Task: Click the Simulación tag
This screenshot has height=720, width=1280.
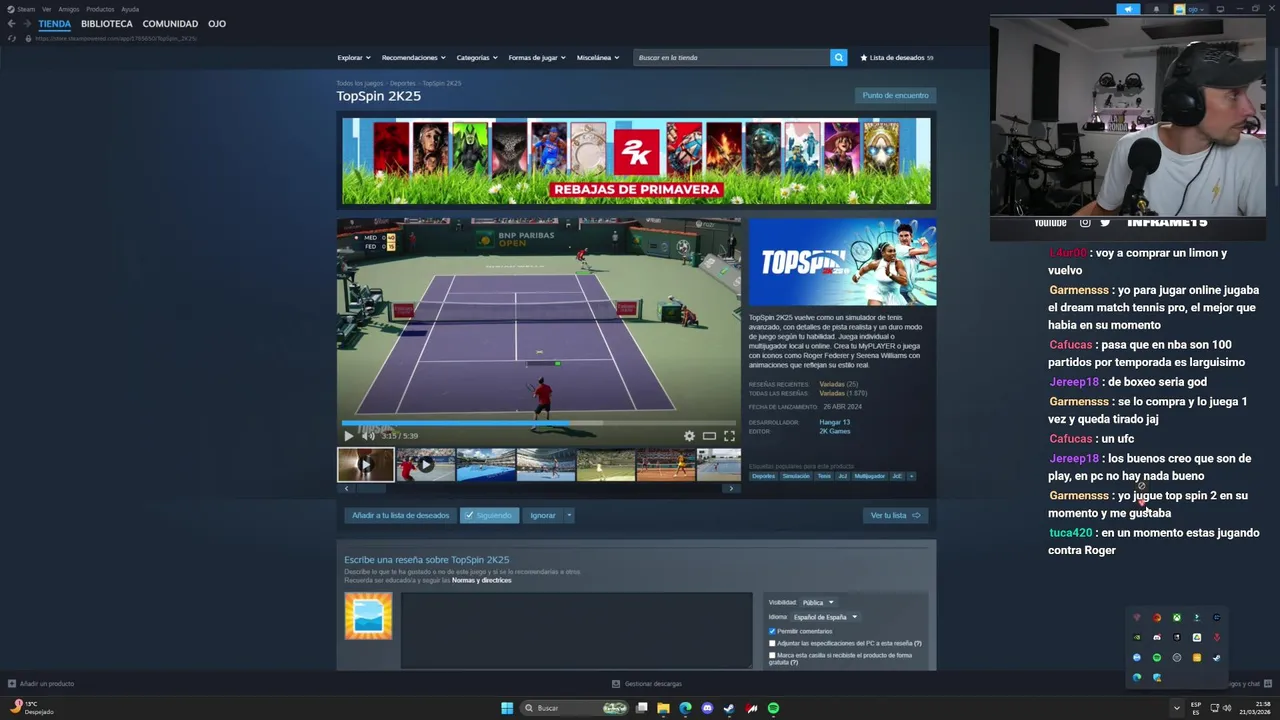Action: tap(796, 476)
